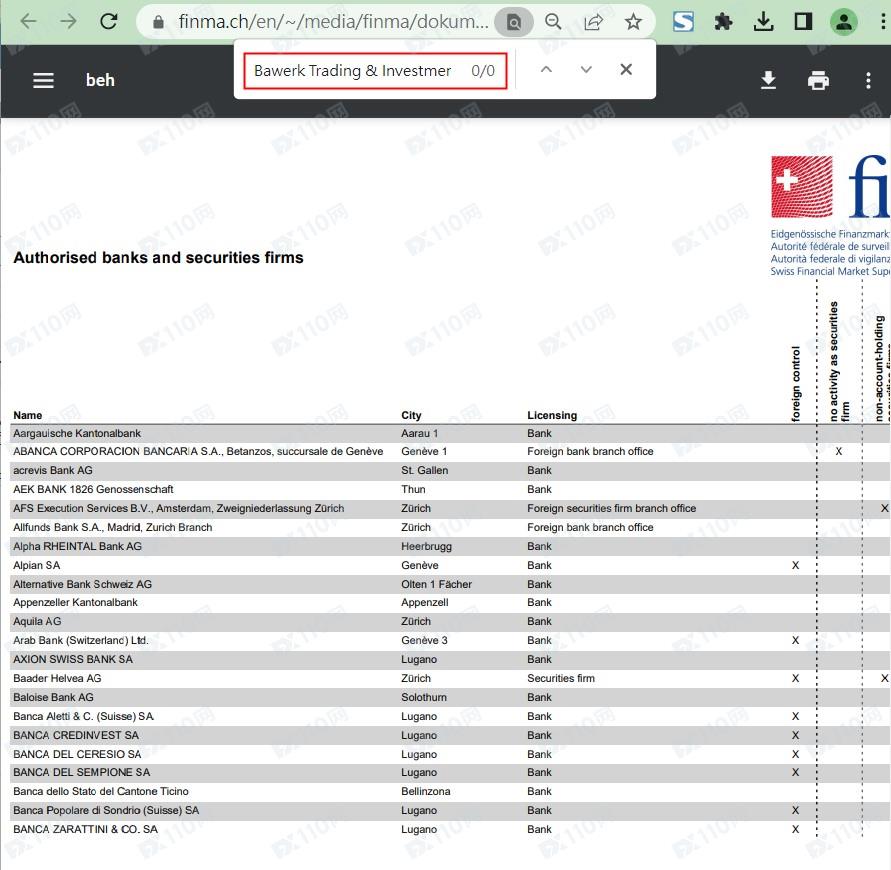Reload the page with refresh icon
The image size is (891, 870).
109,21
